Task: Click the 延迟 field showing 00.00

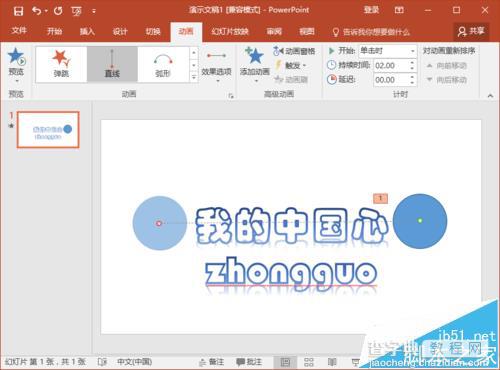Action: [391, 80]
